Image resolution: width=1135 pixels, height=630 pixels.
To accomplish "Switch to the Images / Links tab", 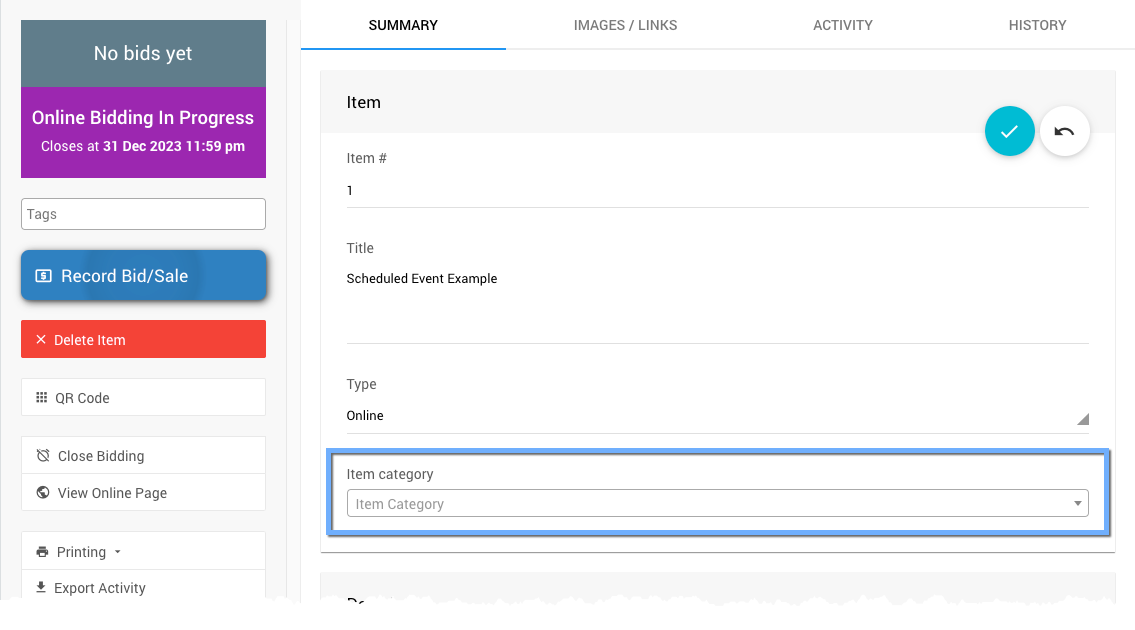I will 625,25.
